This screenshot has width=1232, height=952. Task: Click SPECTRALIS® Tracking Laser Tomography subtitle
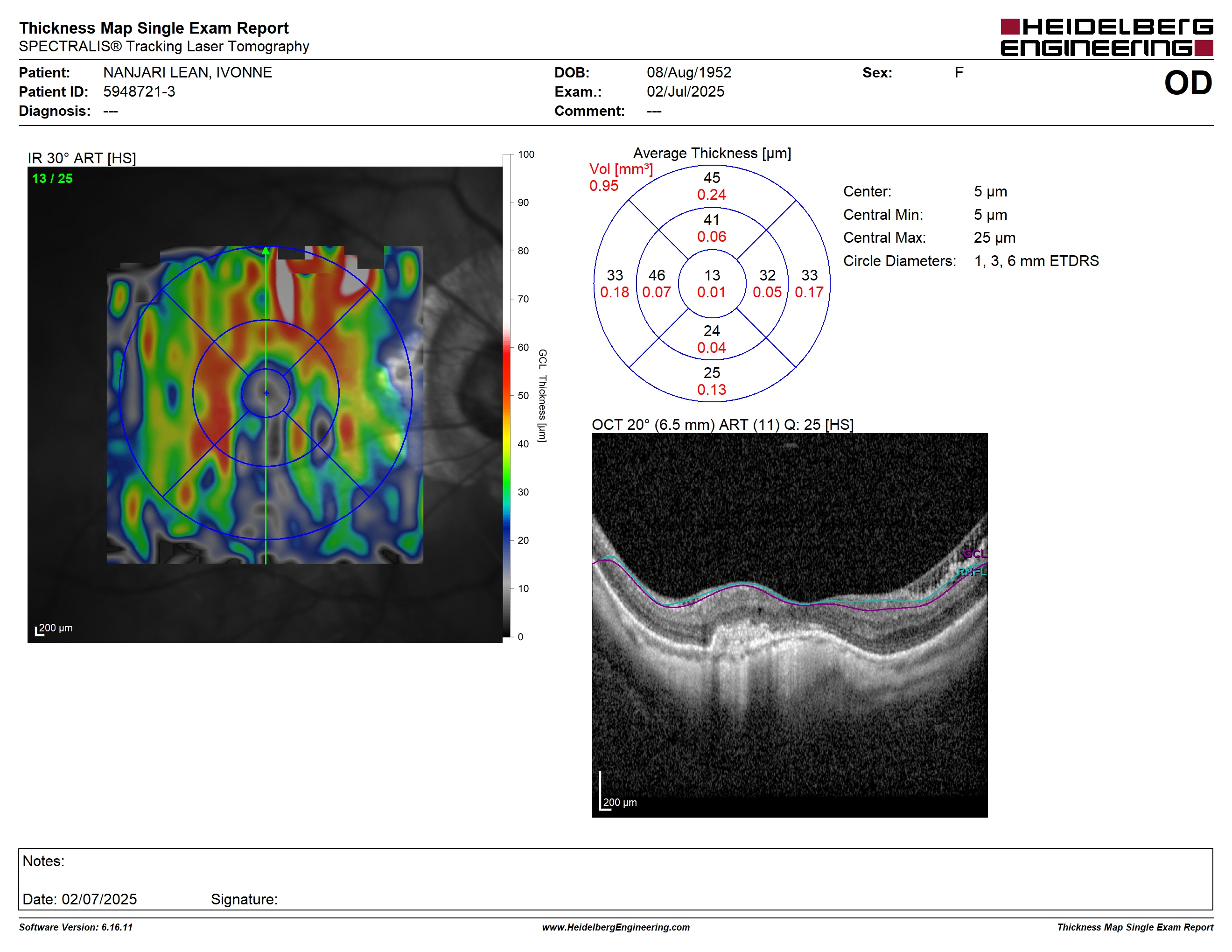click(x=164, y=46)
